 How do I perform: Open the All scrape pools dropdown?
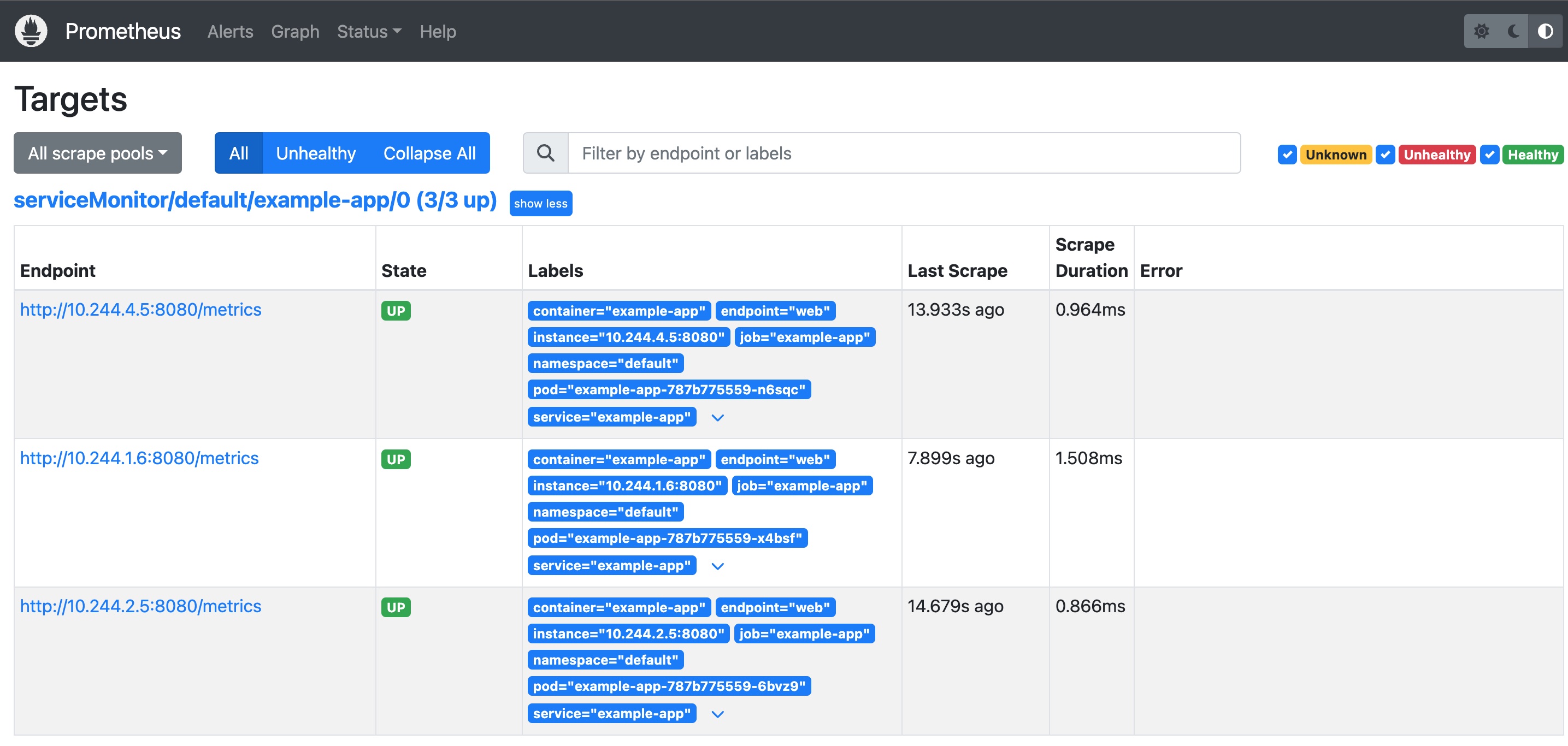click(97, 153)
